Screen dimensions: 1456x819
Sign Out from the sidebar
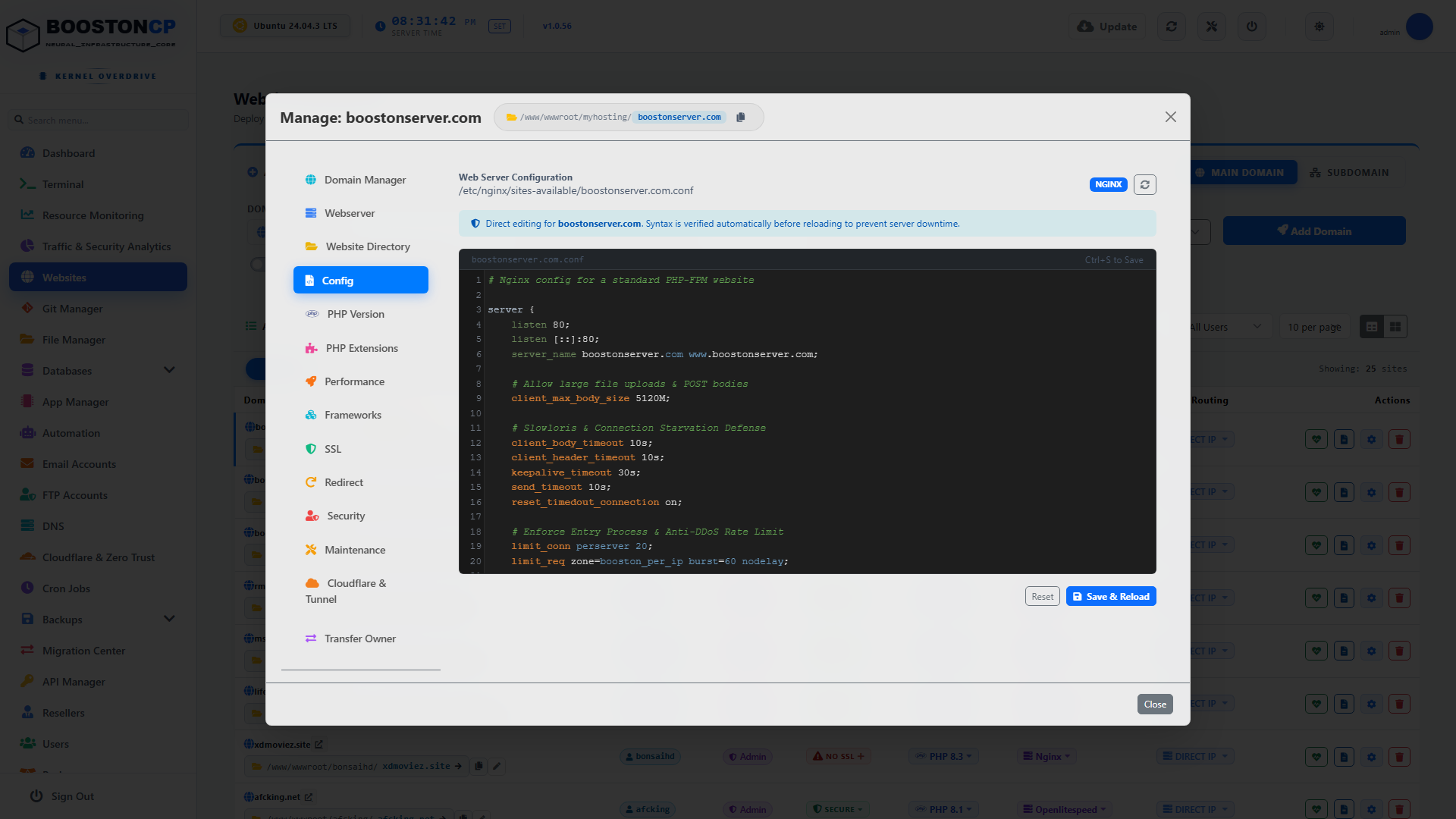62,796
